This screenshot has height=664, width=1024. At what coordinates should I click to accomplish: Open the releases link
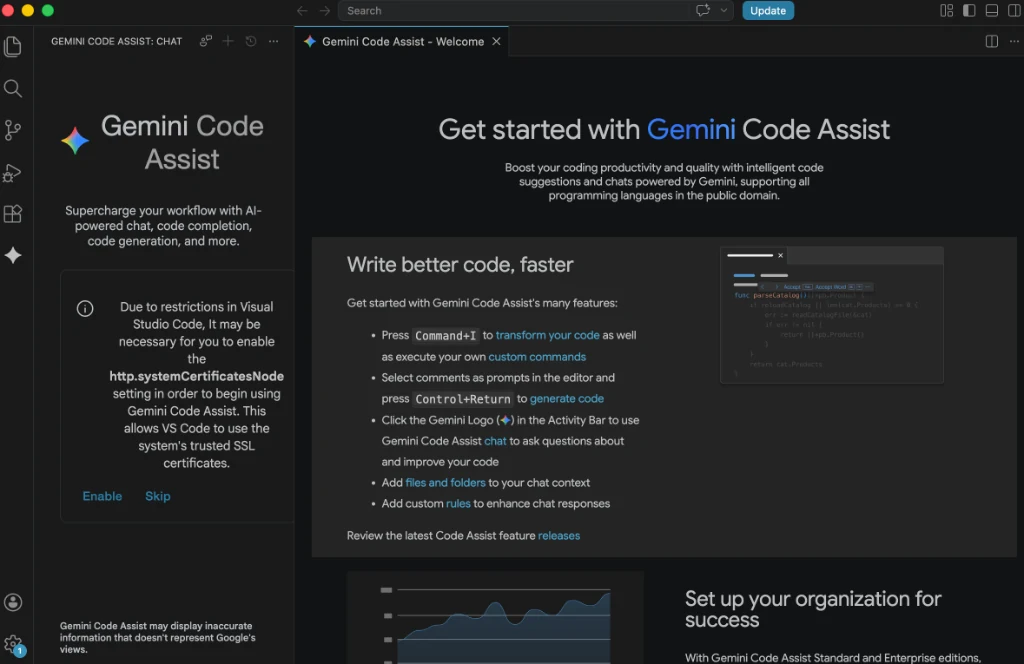pos(559,535)
